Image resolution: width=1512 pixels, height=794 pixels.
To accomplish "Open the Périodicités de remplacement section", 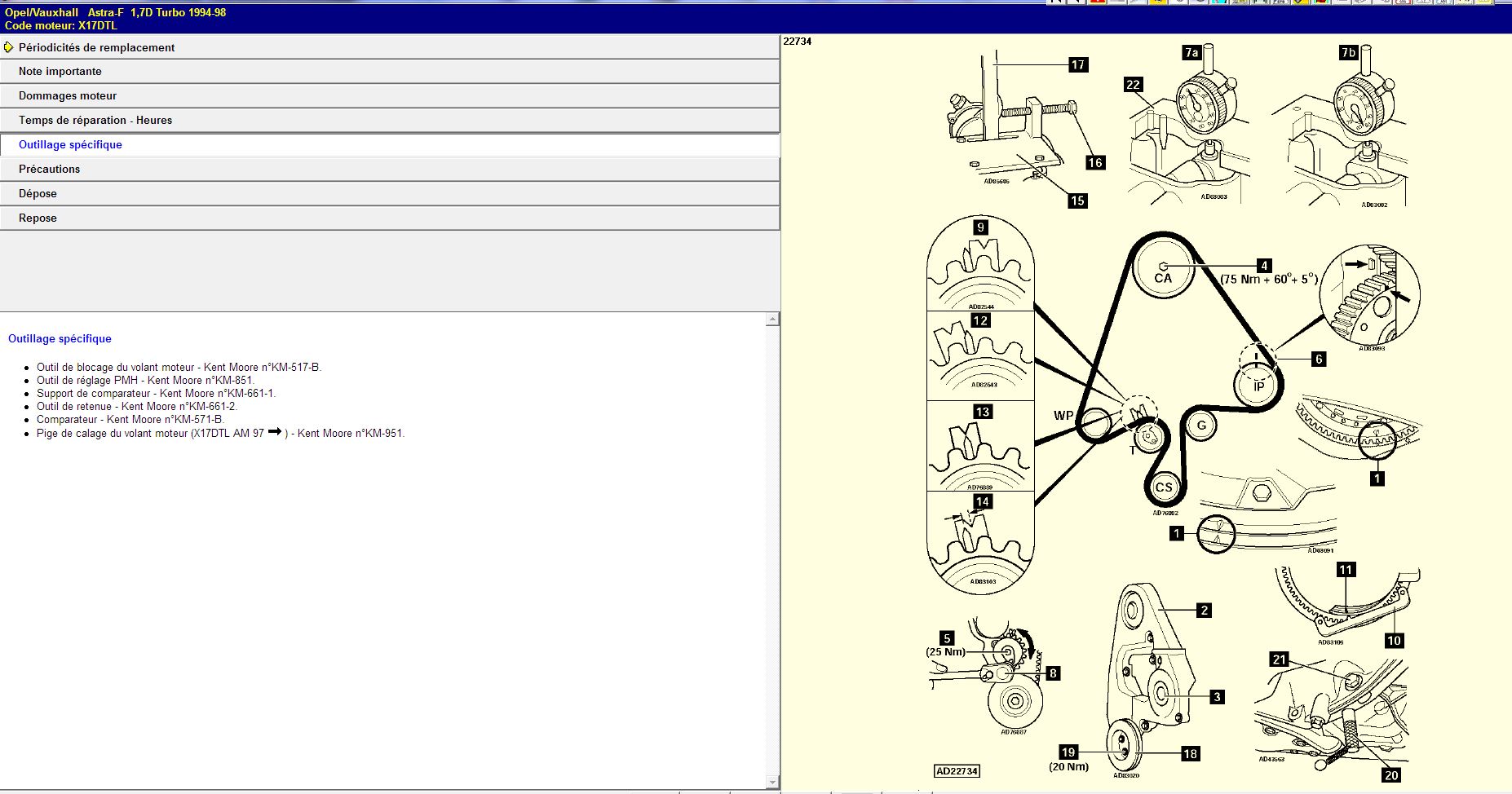I will pyautogui.click(x=96, y=47).
